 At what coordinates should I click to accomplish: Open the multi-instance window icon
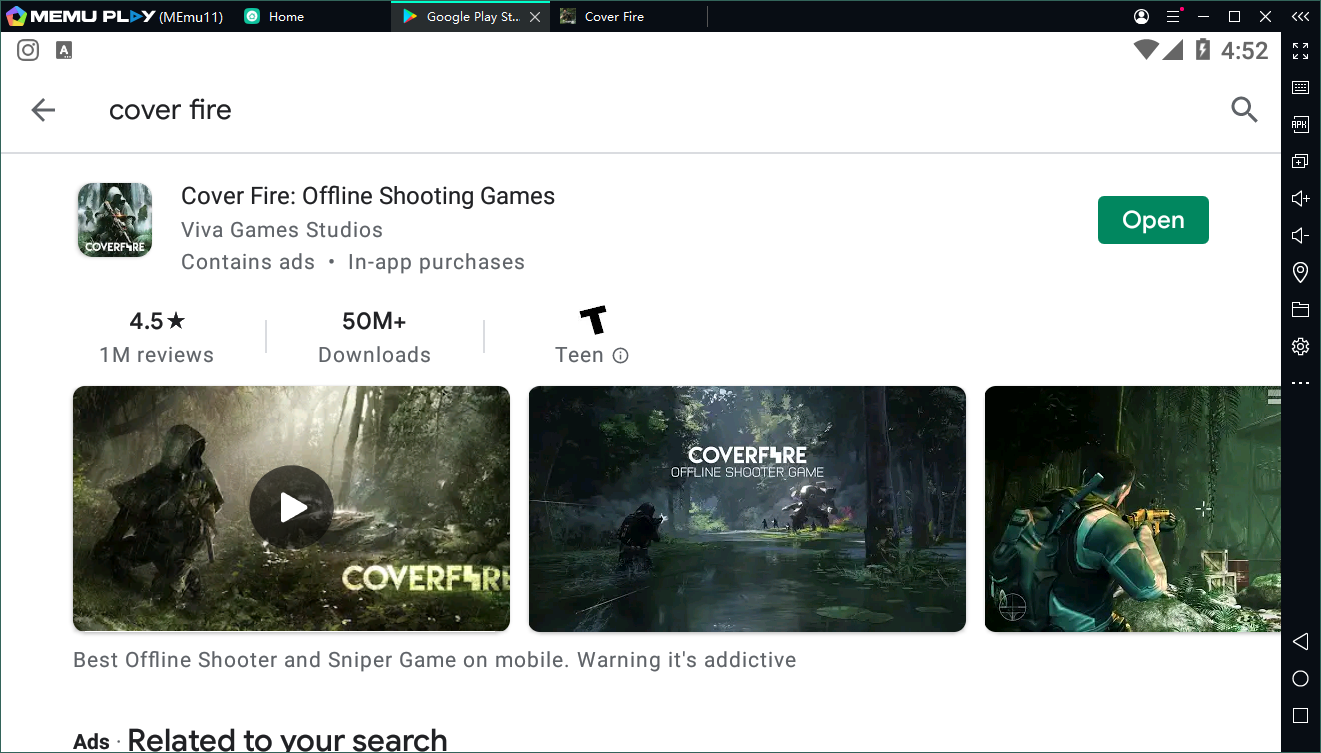(1300, 161)
